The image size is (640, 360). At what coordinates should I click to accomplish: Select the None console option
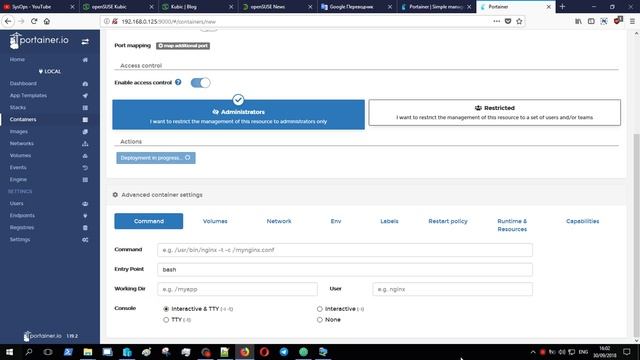[x=320, y=320]
